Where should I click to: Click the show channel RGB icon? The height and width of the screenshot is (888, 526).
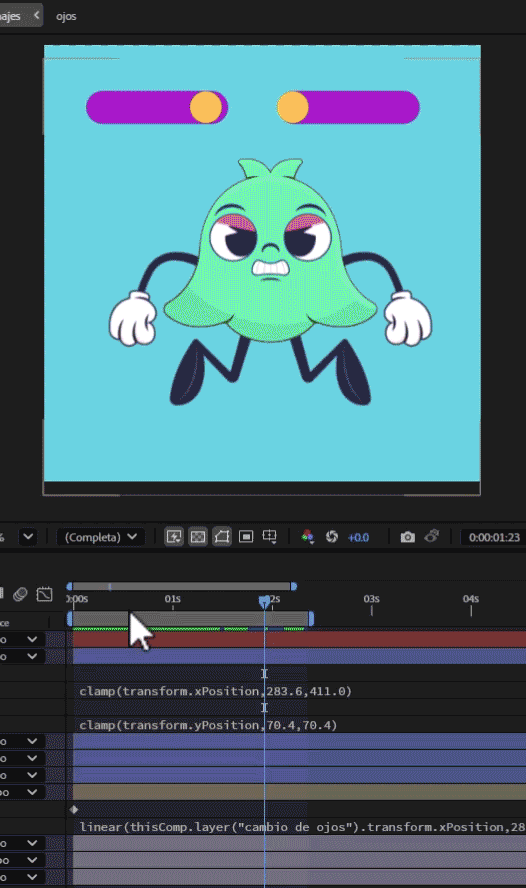307,536
